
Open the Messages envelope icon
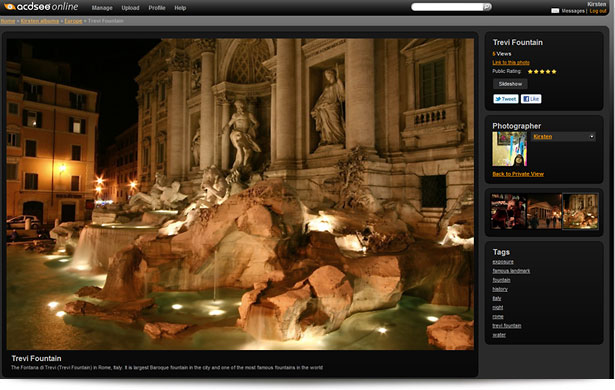555,11
